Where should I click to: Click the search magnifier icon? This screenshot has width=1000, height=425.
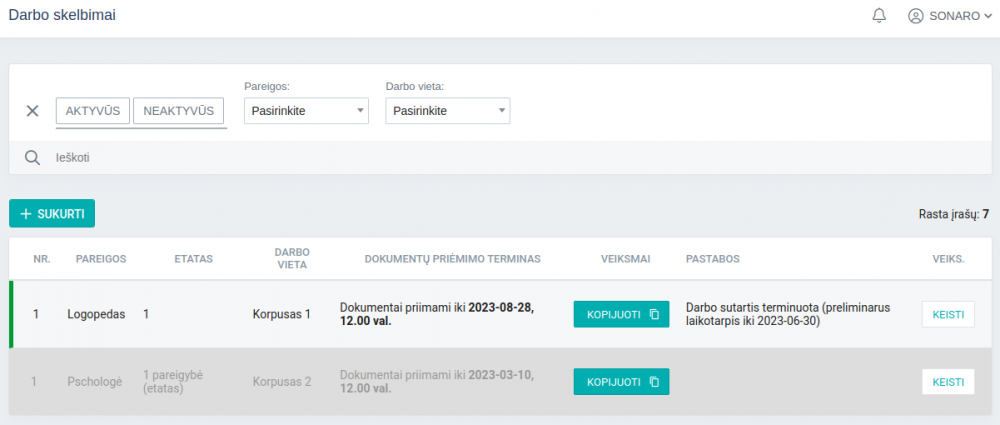click(x=32, y=158)
